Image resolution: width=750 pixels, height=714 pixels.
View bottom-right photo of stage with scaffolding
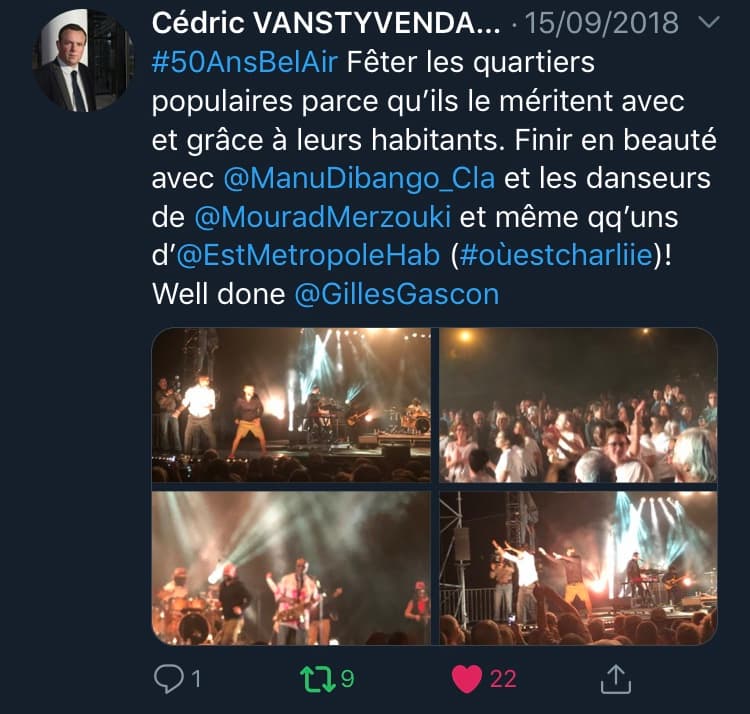click(578, 568)
